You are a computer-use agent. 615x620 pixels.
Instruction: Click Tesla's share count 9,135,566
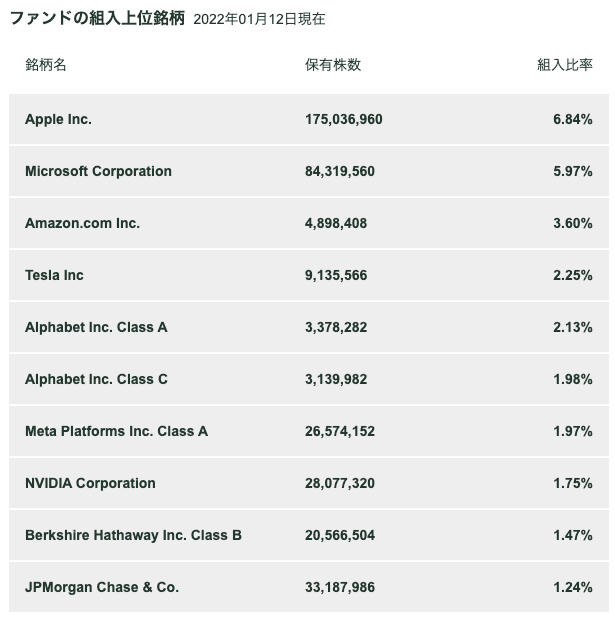tap(336, 275)
